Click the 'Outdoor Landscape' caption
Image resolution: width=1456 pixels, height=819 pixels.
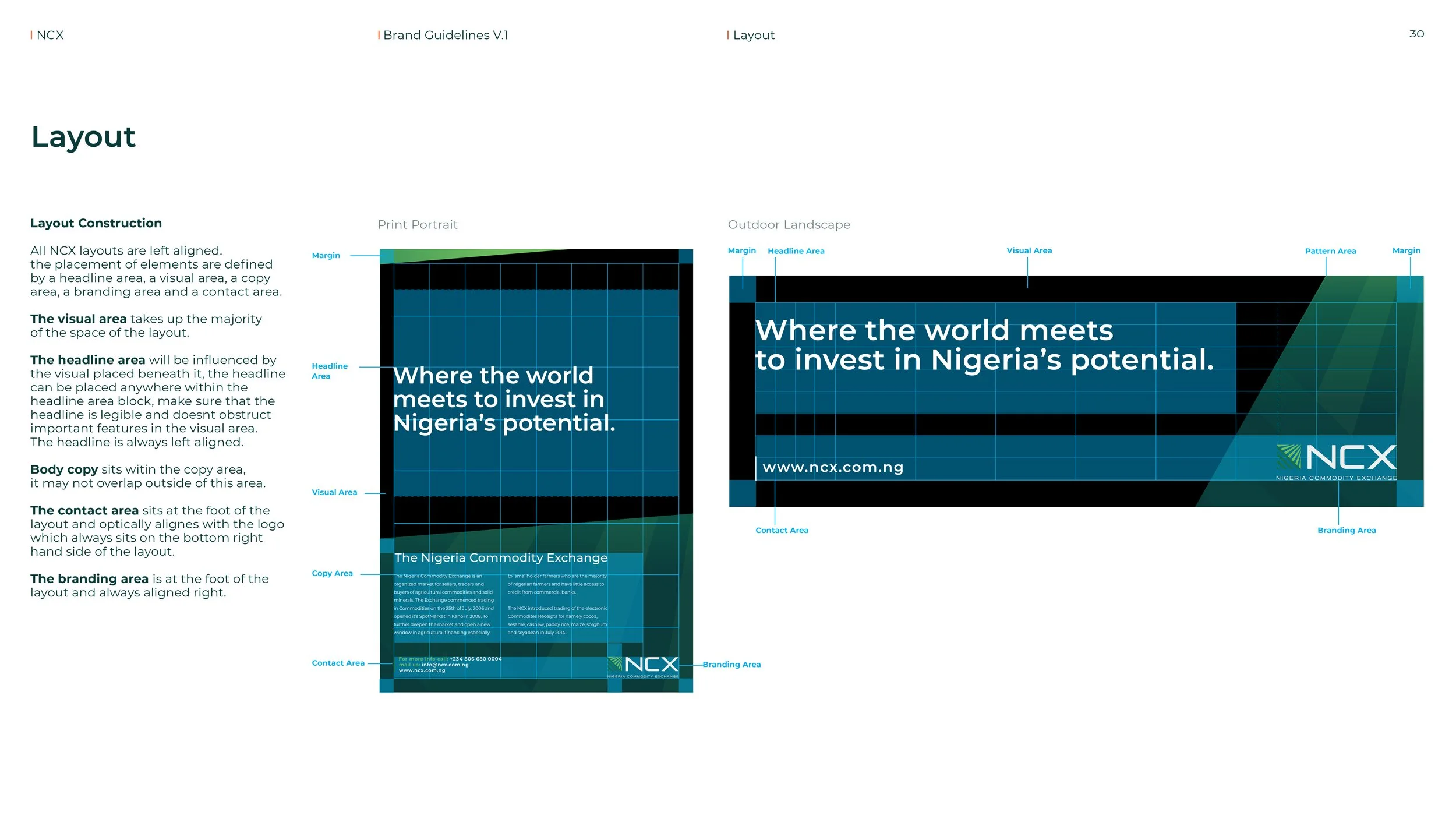pos(789,225)
